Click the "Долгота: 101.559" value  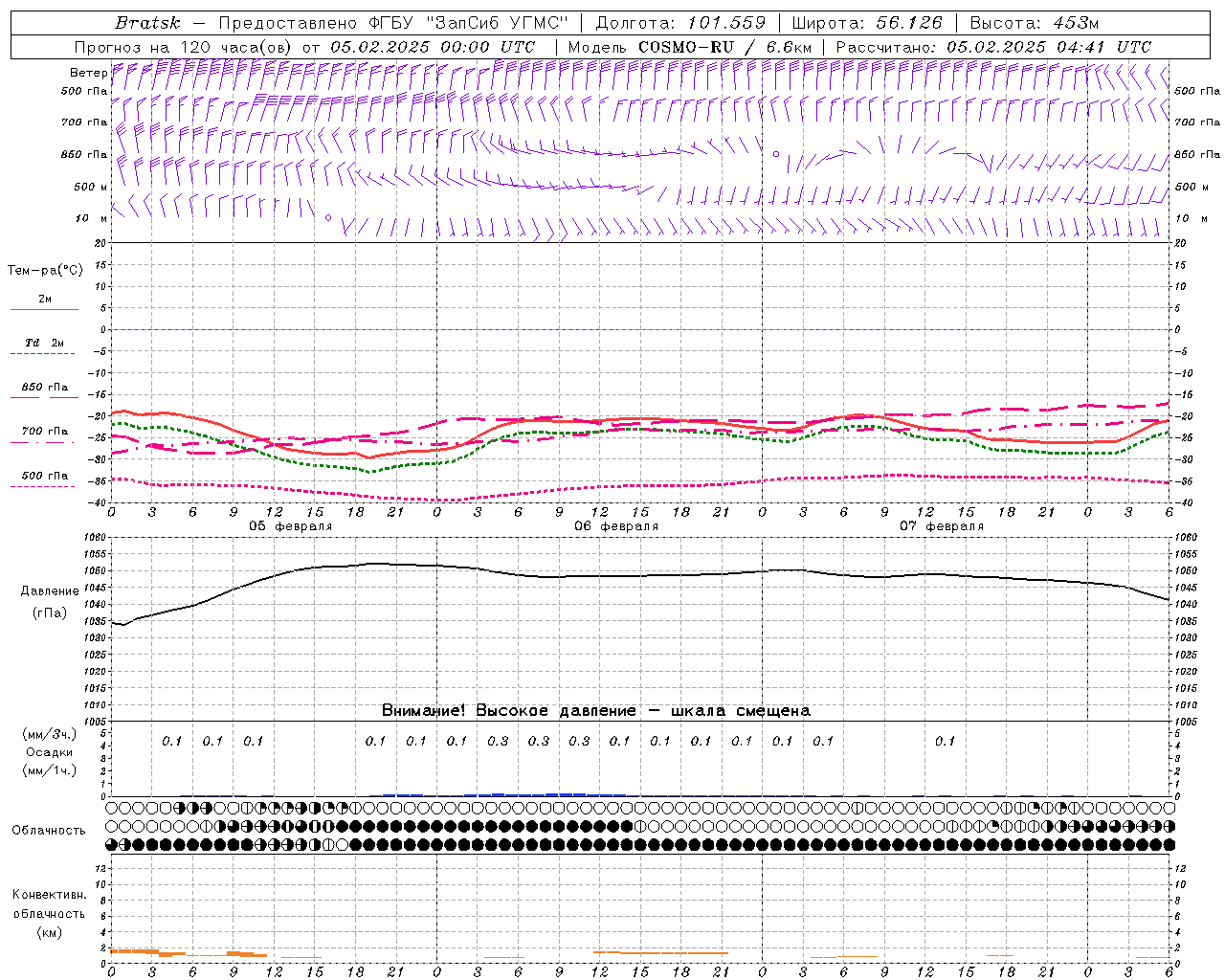tap(680, 23)
